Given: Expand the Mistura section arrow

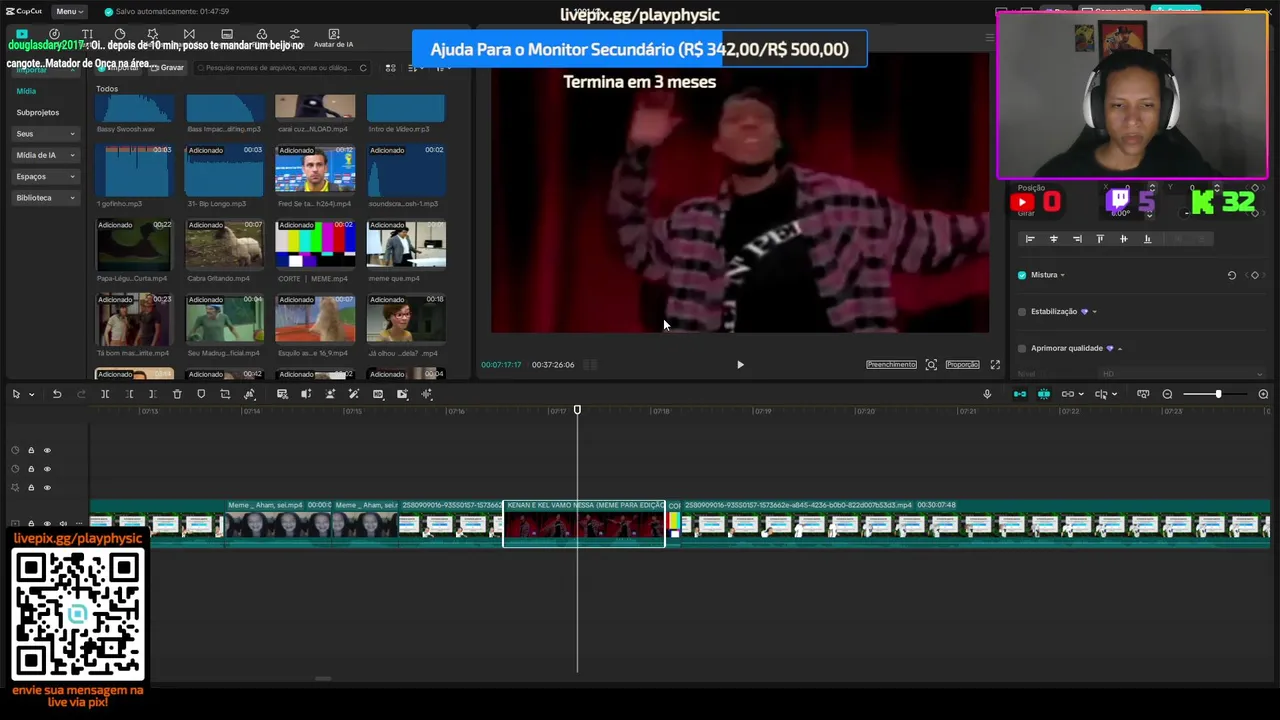Looking at the screenshot, I should point(1062,275).
